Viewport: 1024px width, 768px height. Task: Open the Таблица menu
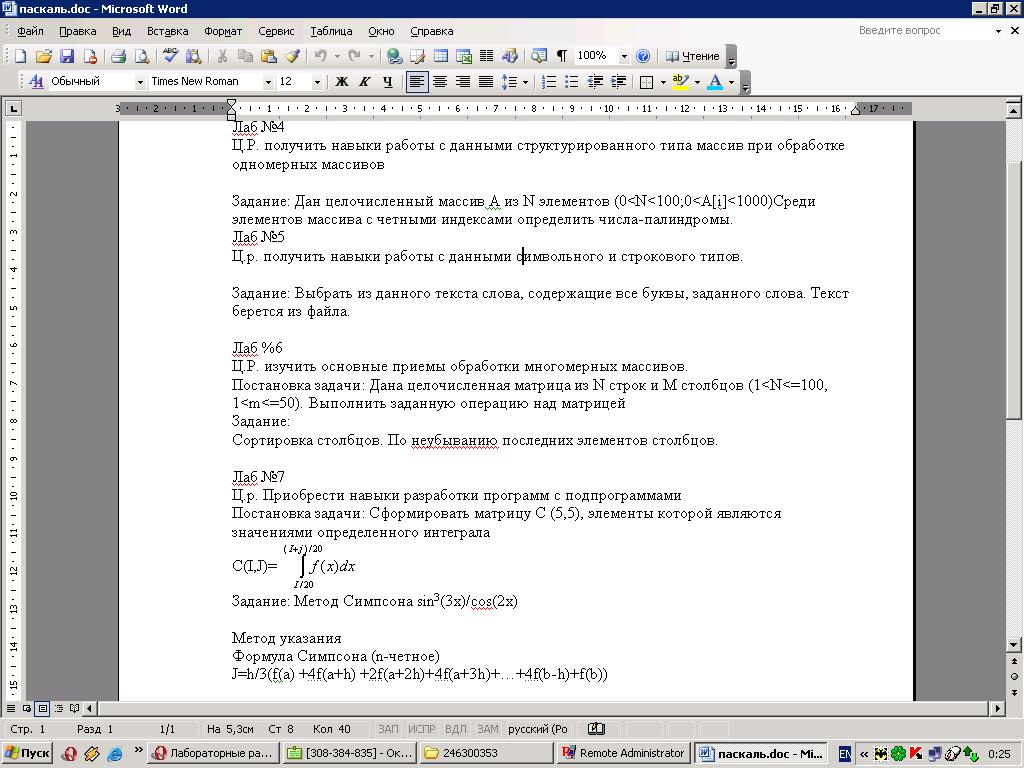331,31
